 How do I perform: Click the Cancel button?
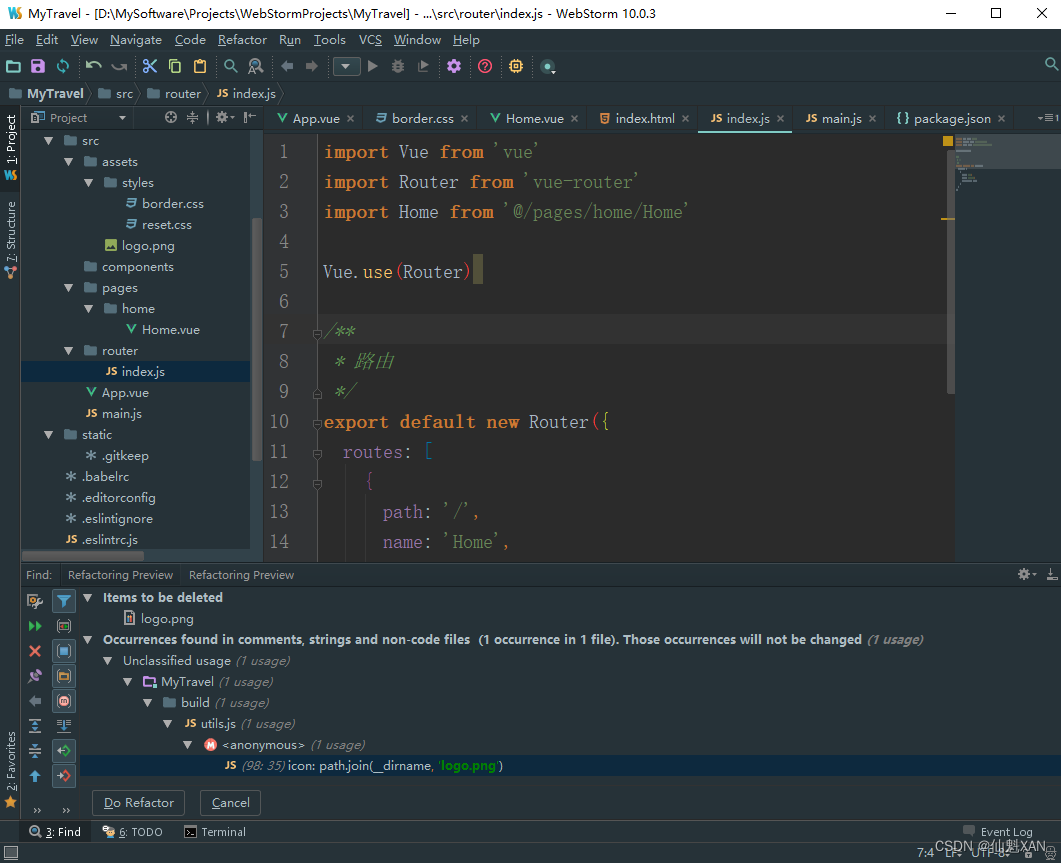(x=231, y=803)
